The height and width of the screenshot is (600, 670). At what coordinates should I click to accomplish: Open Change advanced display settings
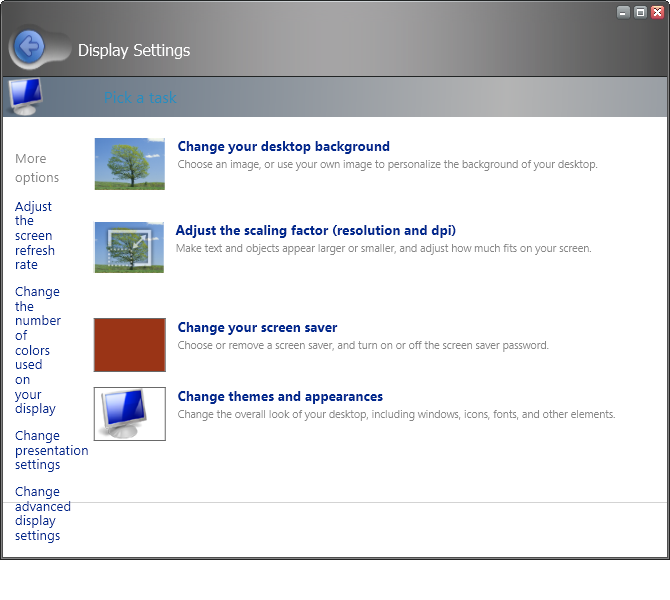(42, 513)
